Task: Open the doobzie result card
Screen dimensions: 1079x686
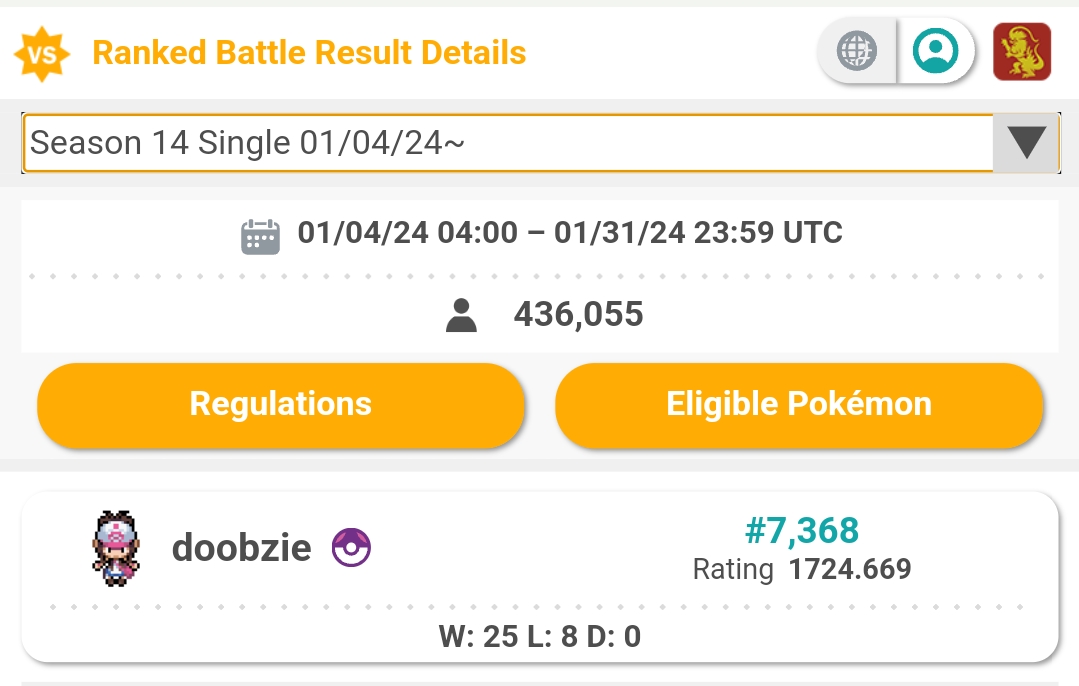Action: 540,577
